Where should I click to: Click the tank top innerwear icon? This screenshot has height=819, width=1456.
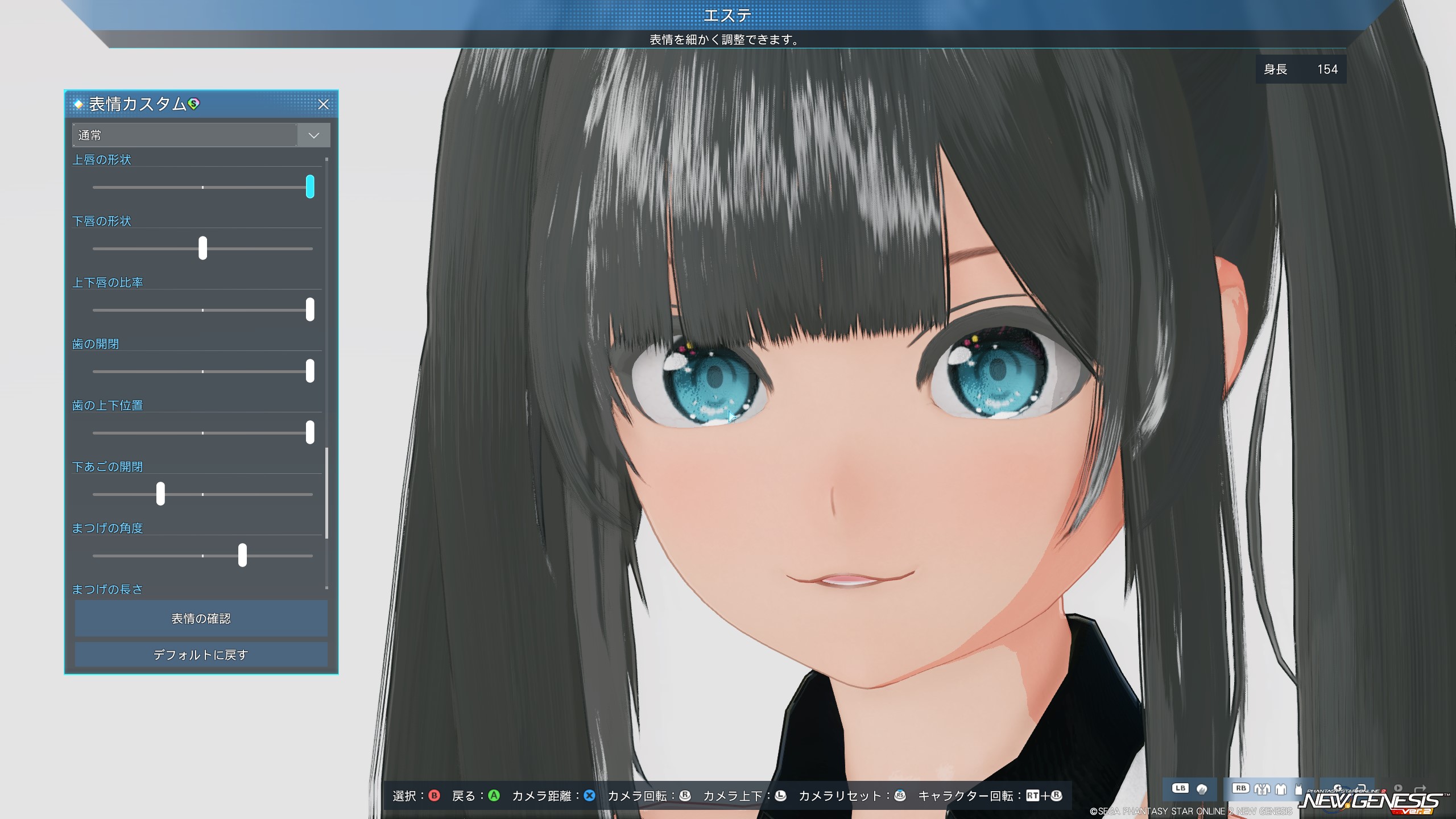point(1298,790)
